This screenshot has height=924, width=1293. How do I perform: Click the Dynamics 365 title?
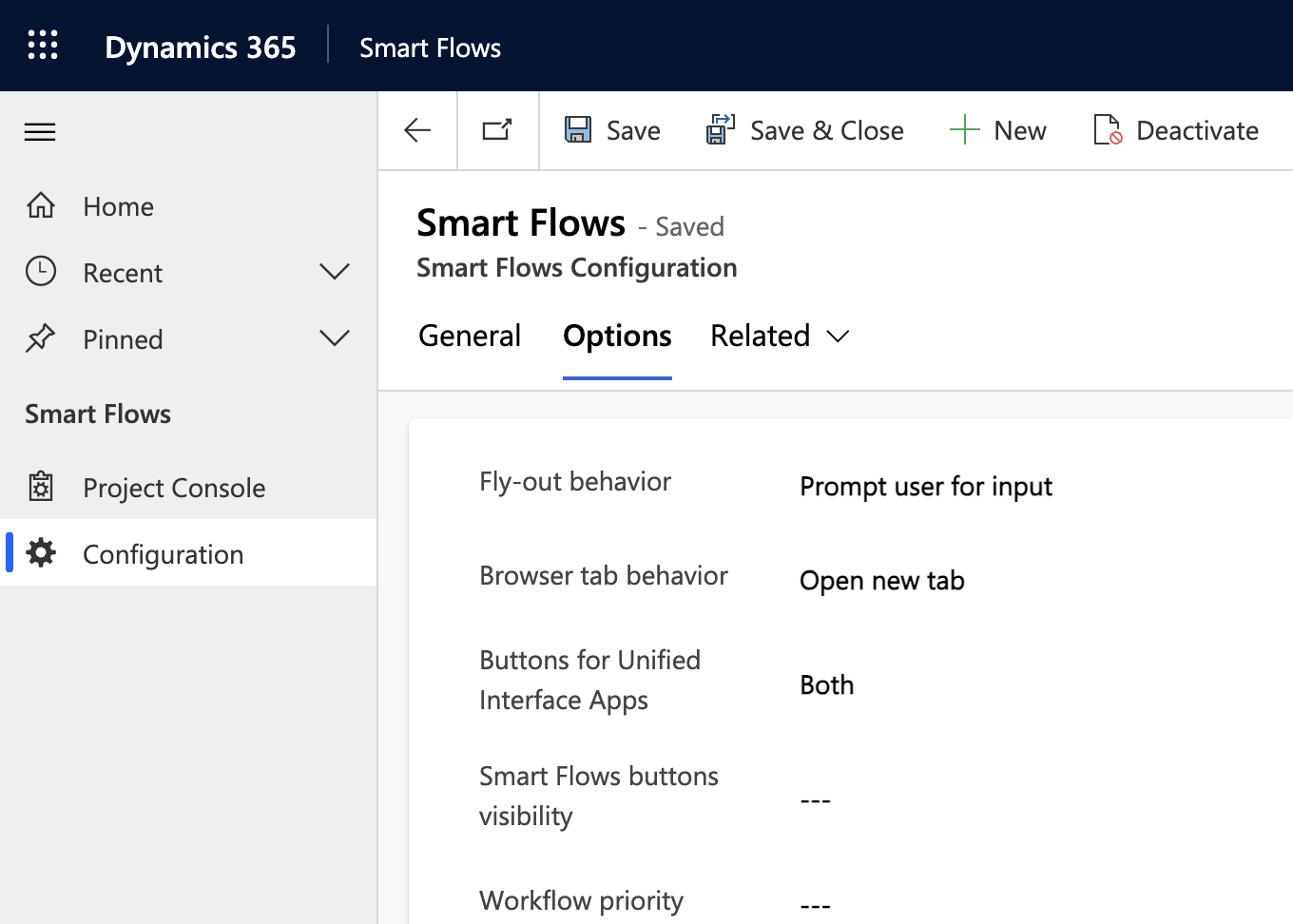pyautogui.click(x=201, y=48)
